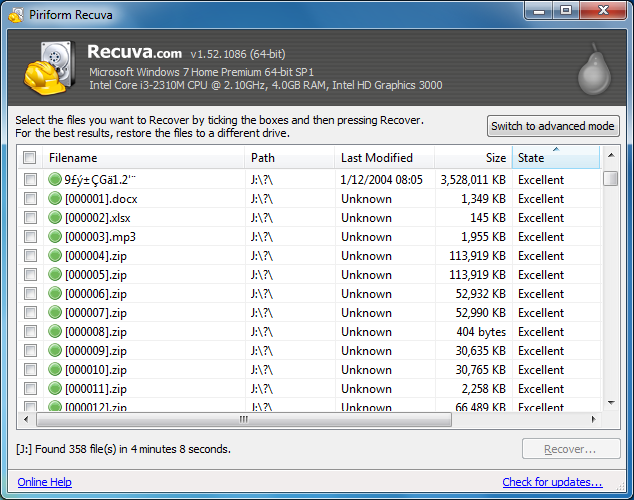
Task: Select filename [000001].docx
Action: (x=101, y=199)
